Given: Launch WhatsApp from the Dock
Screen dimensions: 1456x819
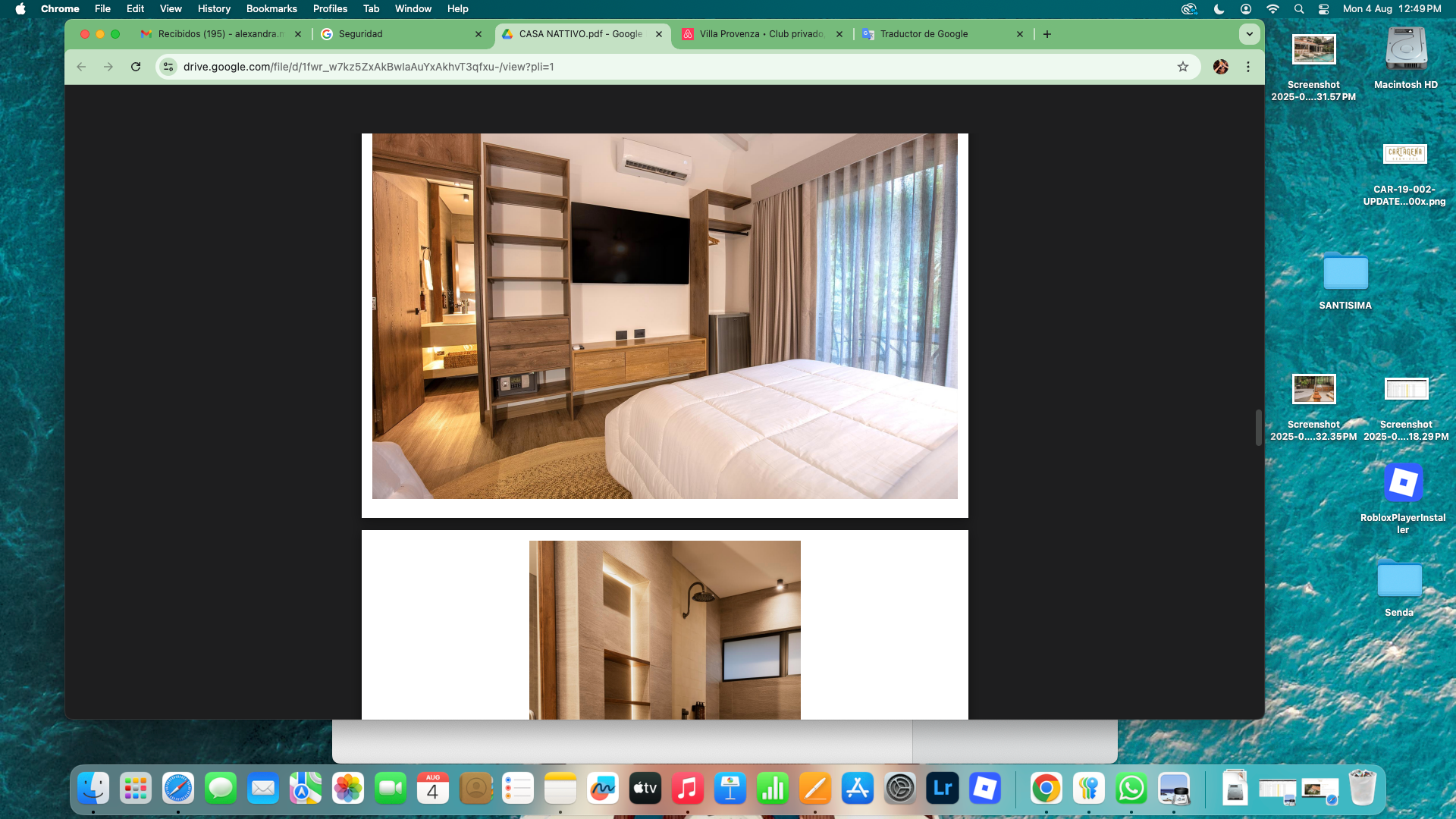Looking at the screenshot, I should 1131,789.
